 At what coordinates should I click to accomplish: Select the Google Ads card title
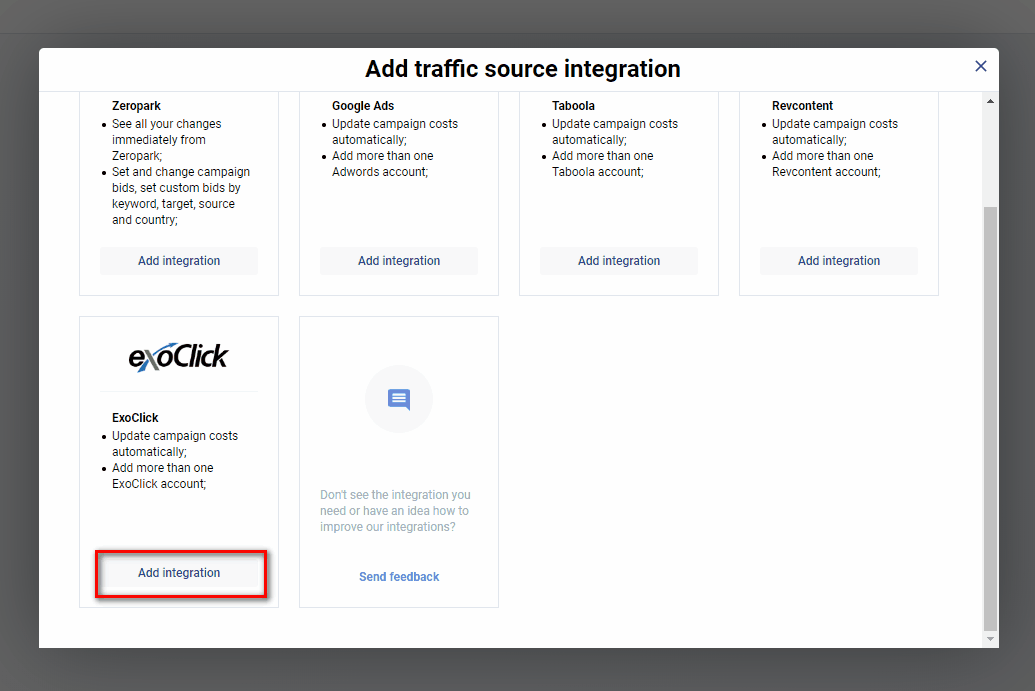coord(363,106)
